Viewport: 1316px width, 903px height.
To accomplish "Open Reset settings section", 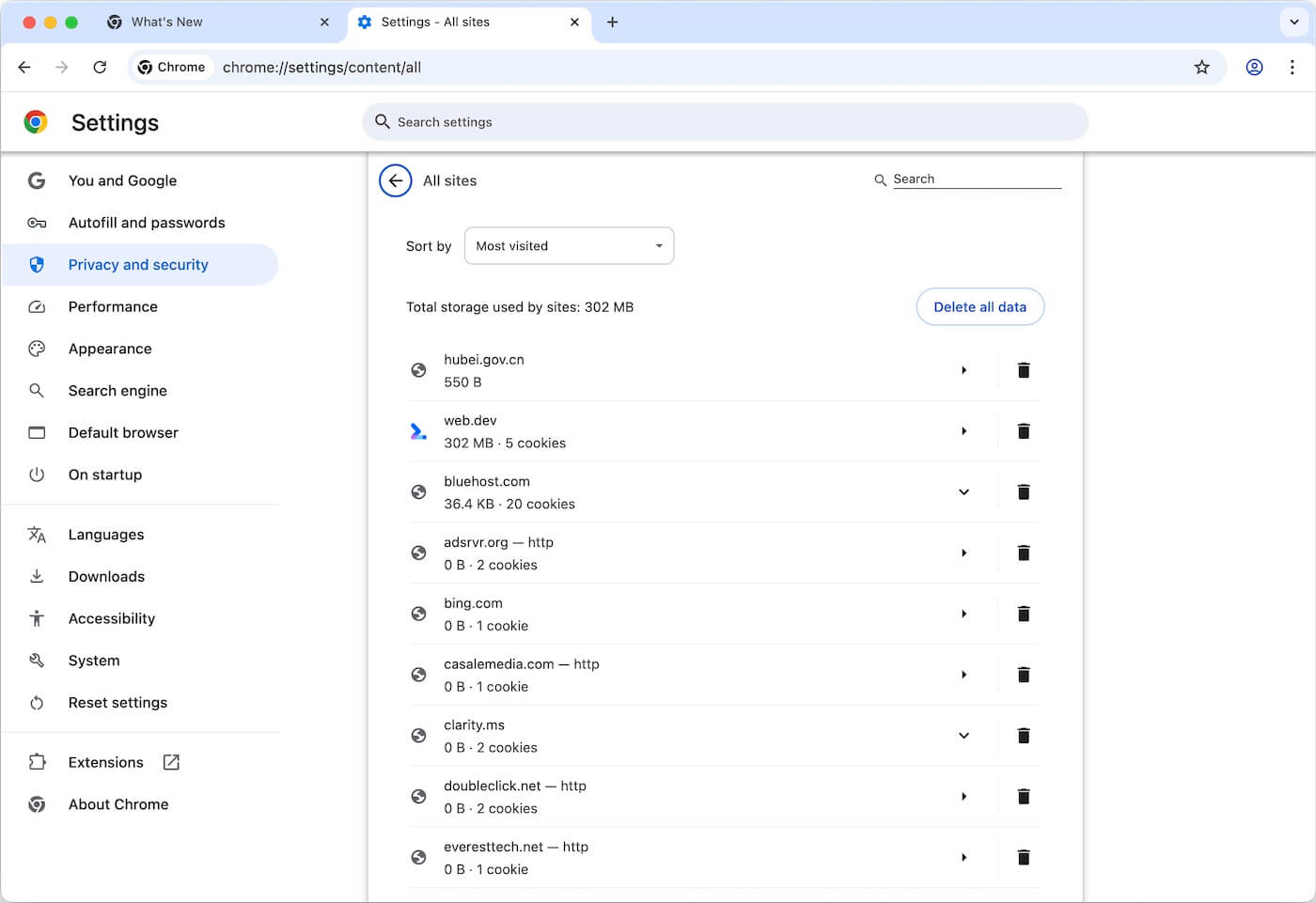I will (141, 702).
